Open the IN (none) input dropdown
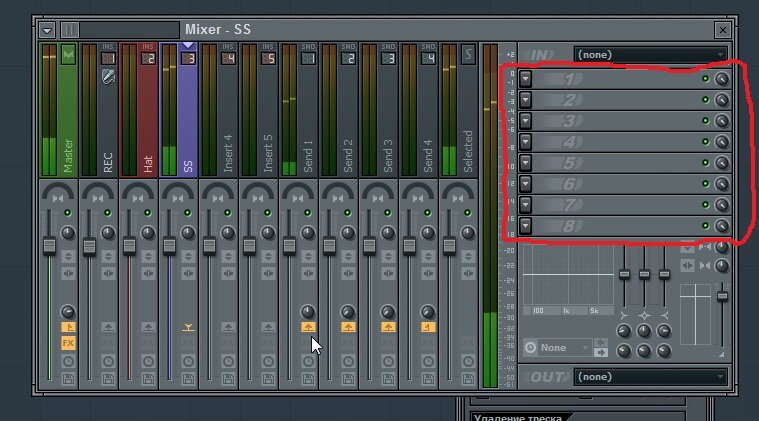The height and width of the screenshot is (421, 759). (x=651, y=55)
